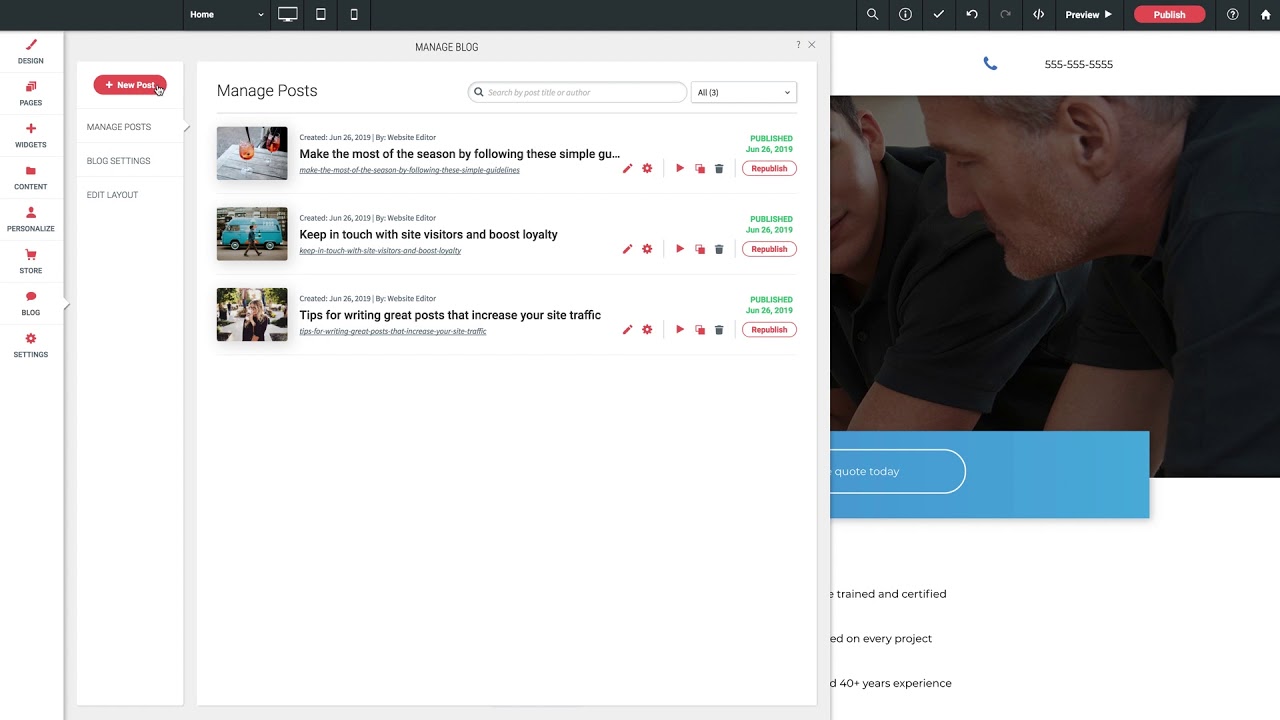The width and height of the screenshot is (1280, 720).
Task: Click the 'Keep in touch with site visitors' title
Action: point(428,234)
